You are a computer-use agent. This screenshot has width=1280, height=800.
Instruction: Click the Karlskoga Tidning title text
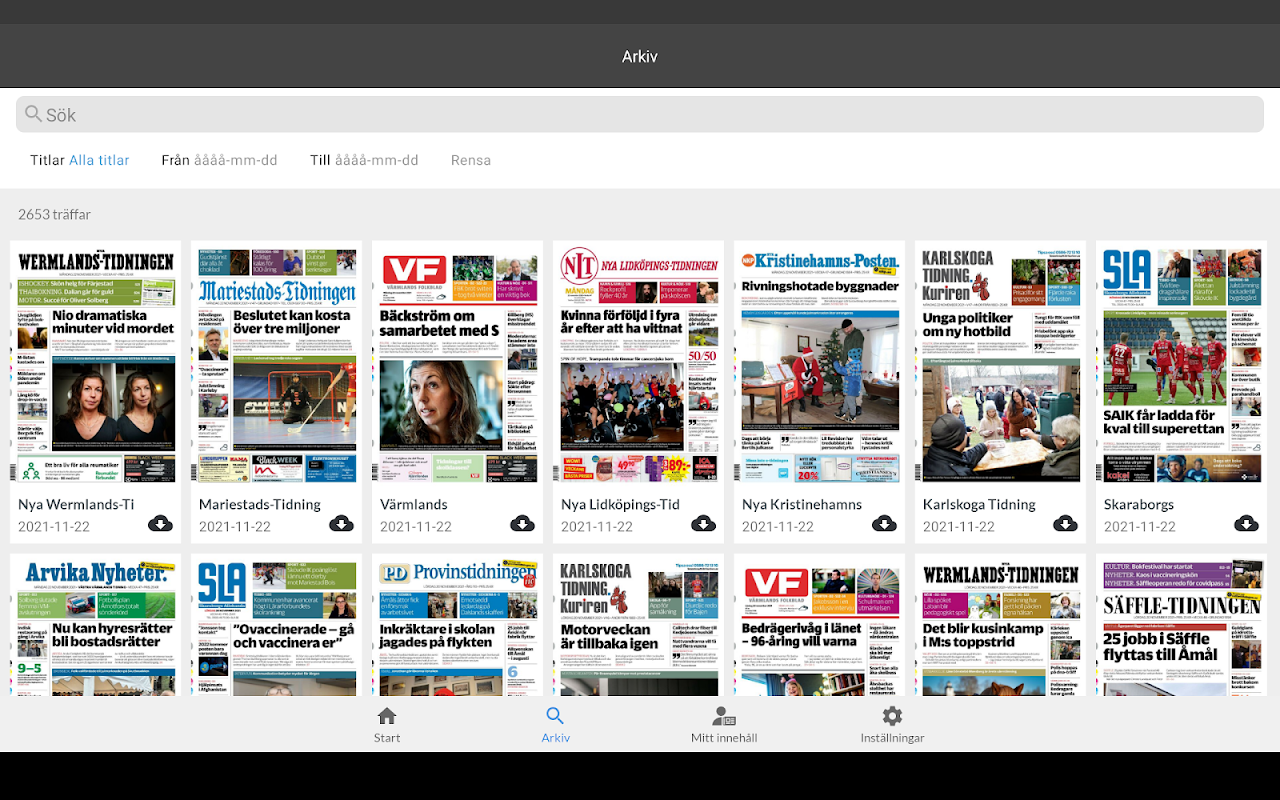coord(979,505)
